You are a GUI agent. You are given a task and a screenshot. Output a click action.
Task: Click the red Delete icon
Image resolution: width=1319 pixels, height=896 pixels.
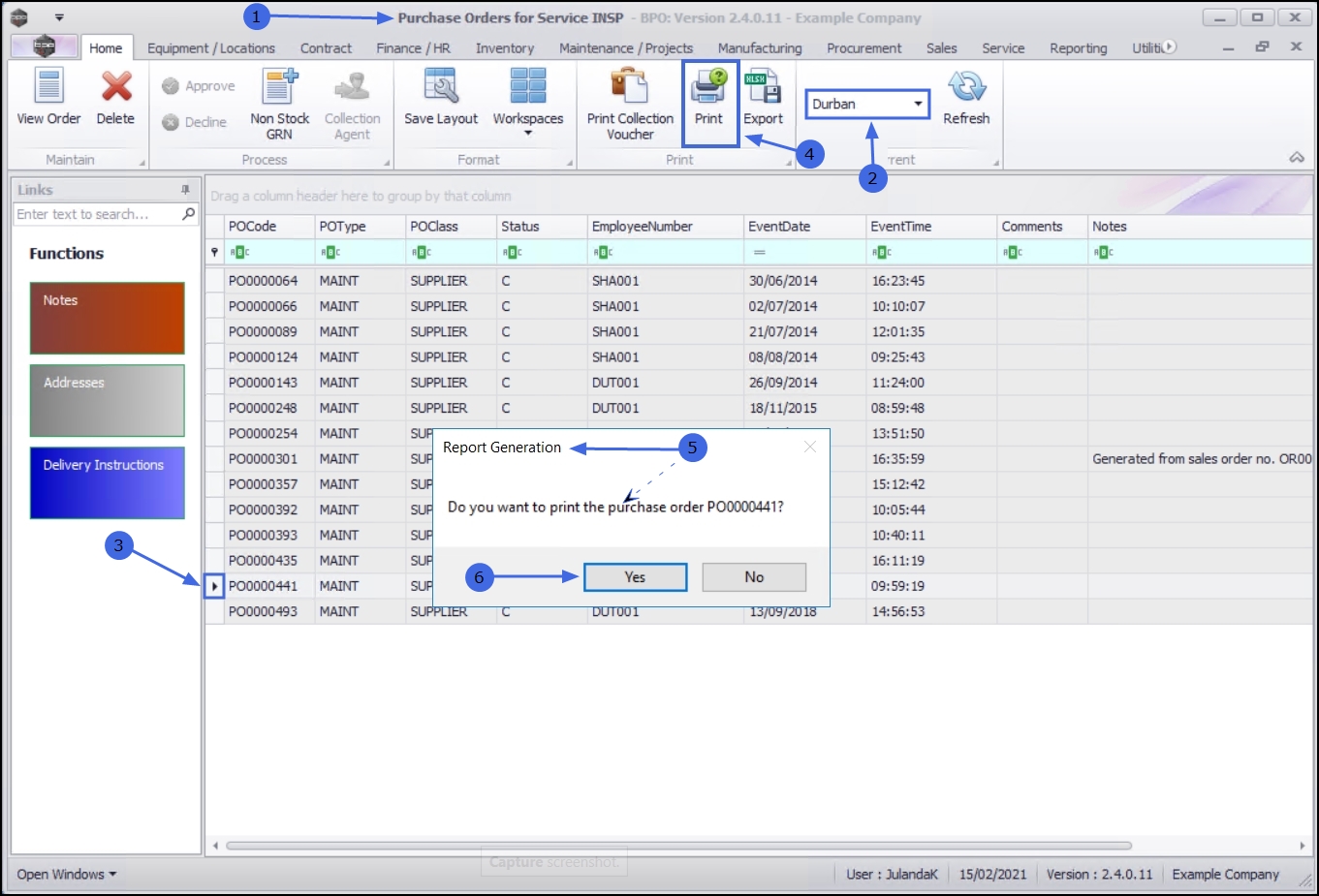click(115, 97)
